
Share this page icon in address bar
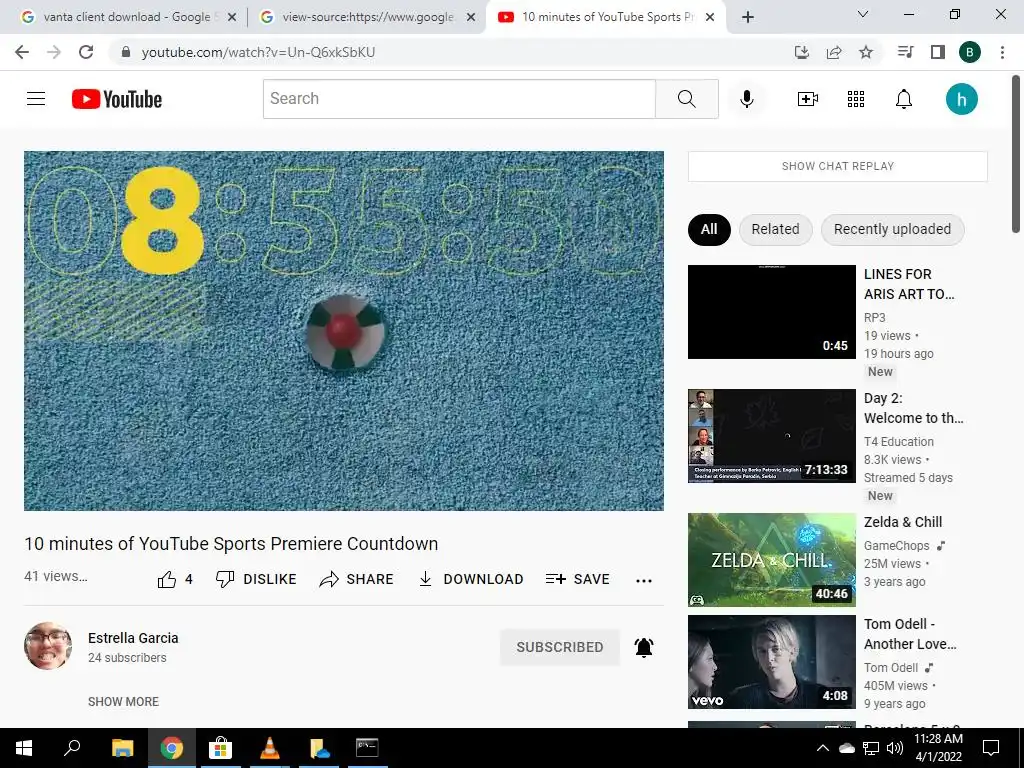point(834,52)
